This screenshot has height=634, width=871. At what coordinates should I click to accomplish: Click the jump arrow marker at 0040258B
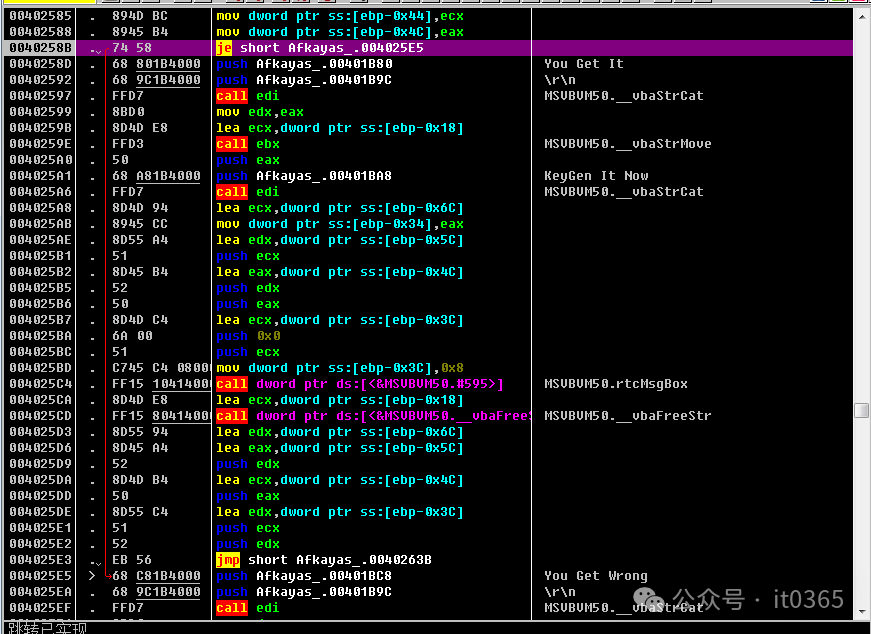point(95,49)
